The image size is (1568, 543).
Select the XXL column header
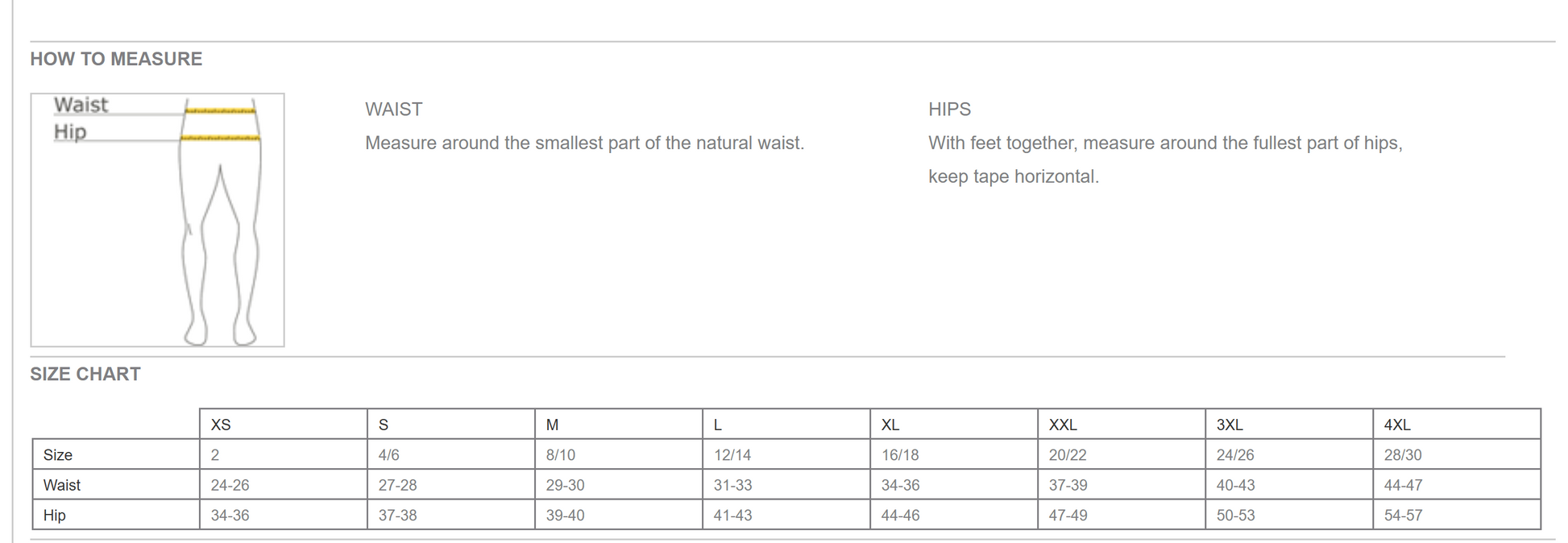tap(1122, 424)
